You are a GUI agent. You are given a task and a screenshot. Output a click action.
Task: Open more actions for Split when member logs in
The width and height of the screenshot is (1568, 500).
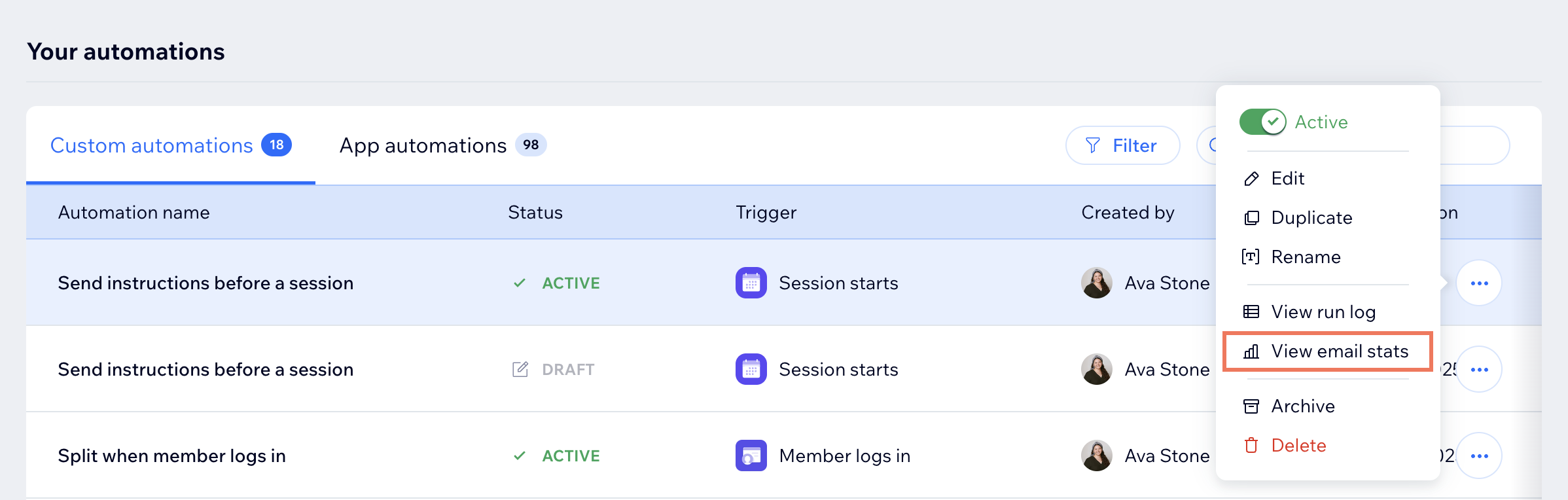1479,456
